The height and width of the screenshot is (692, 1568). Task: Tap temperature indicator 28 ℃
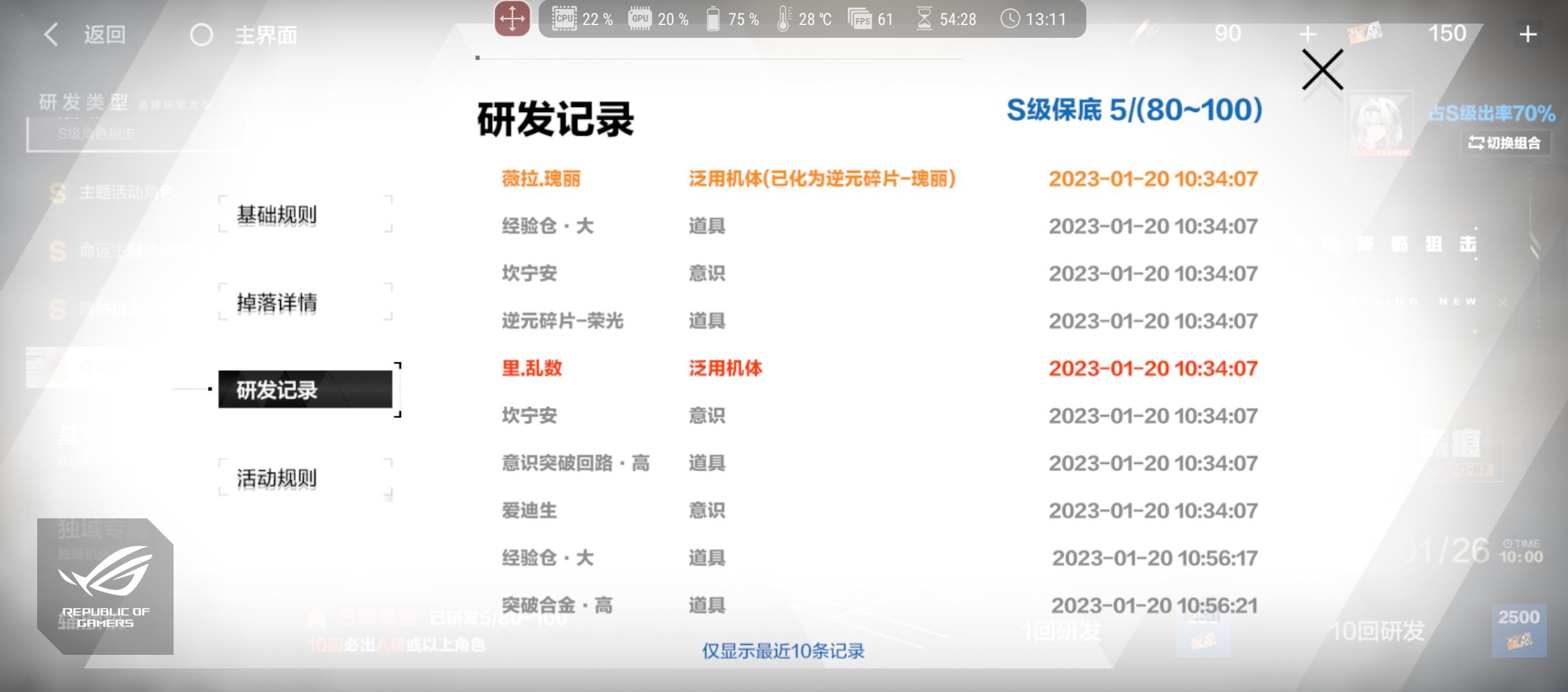[804, 19]
